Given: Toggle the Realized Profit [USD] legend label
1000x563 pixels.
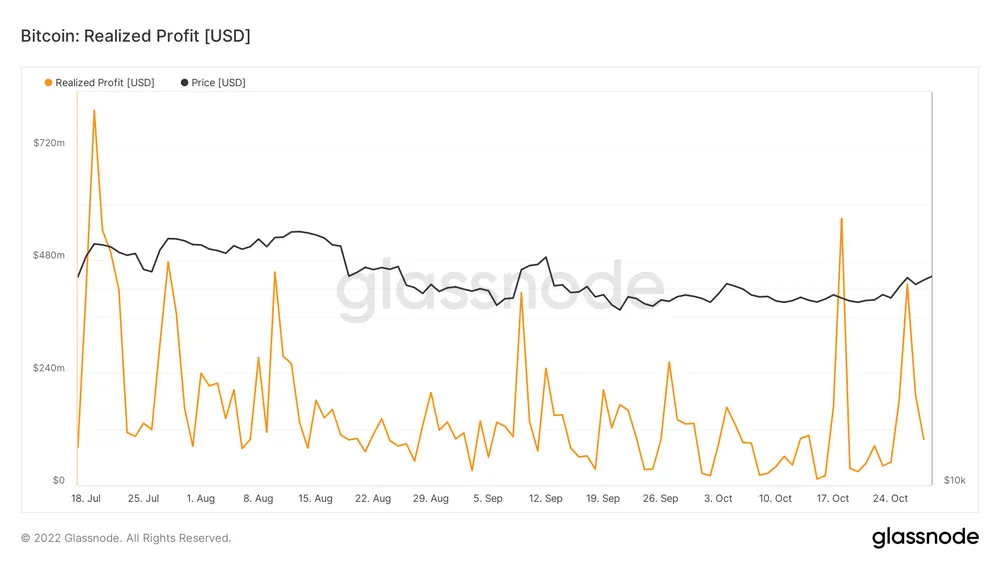Looking at the screenshot, I should 105,83.
